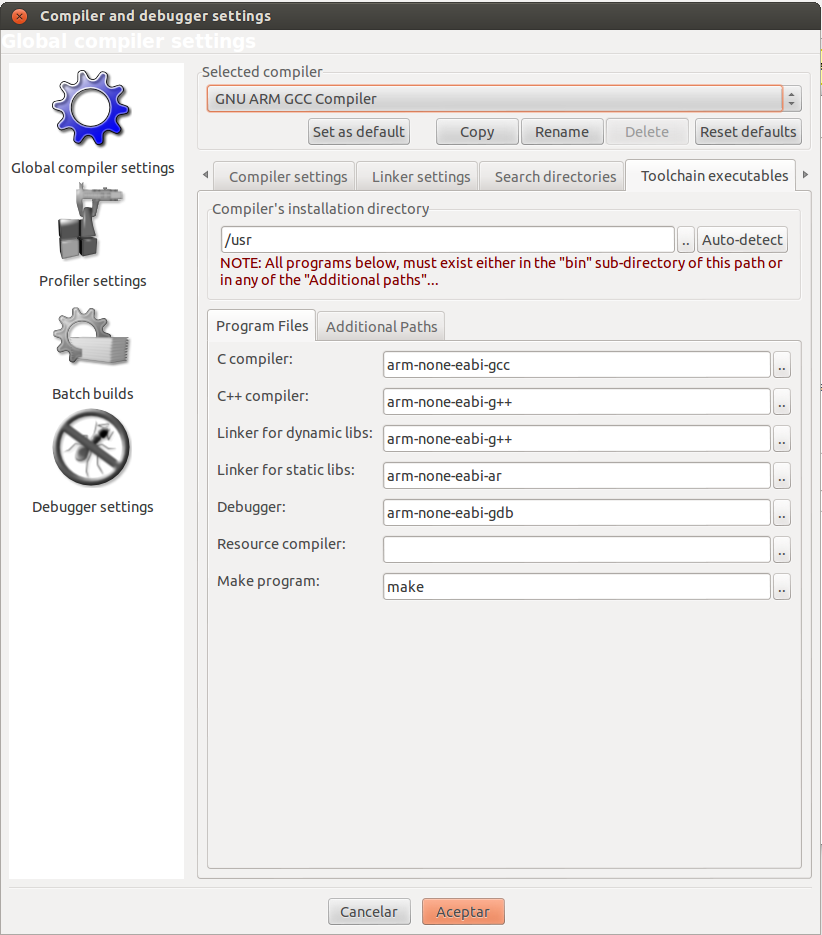Click Reset defaults button
The image size is (822, 935).
coord(748,132)
